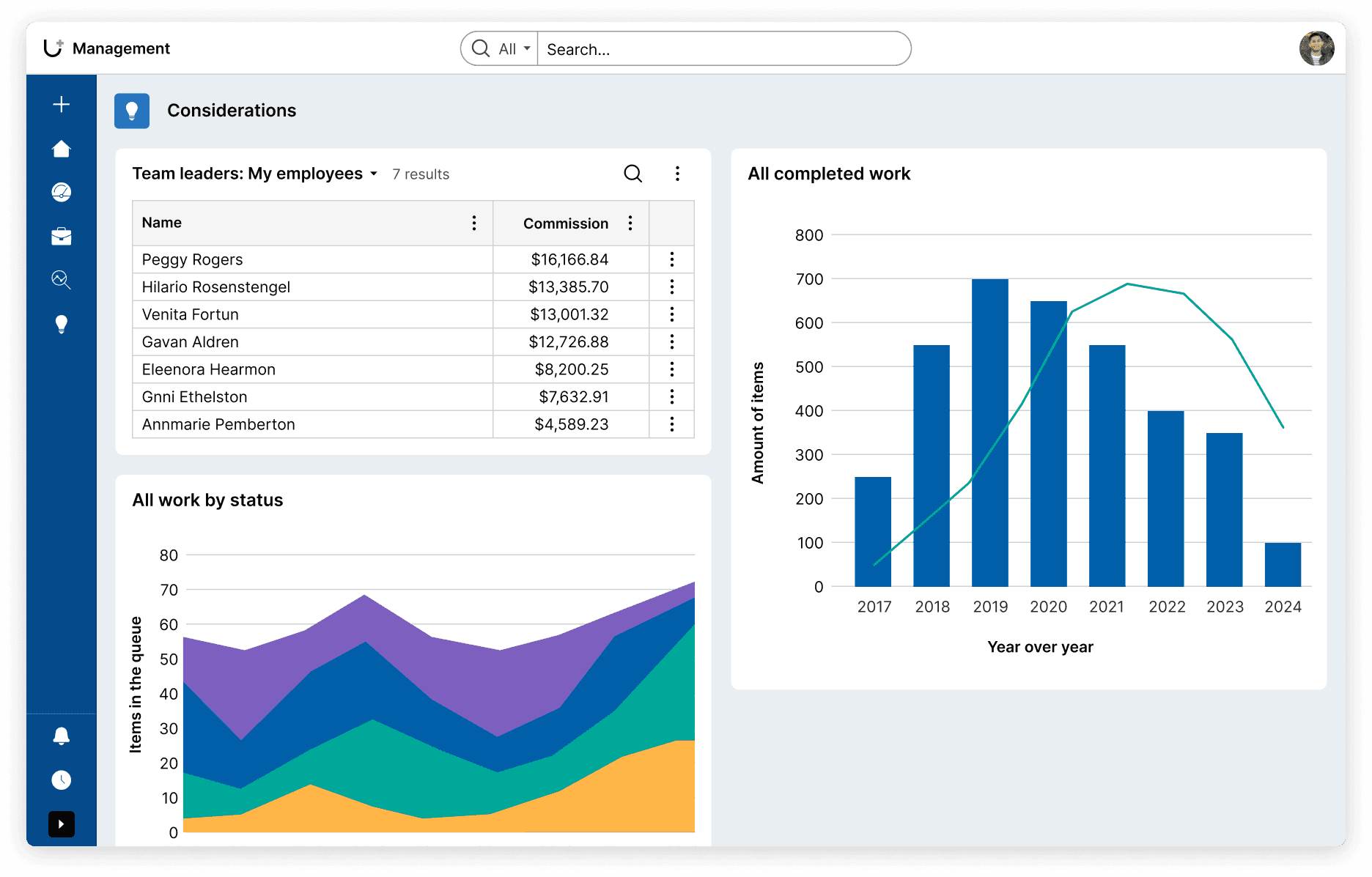
Task: Click the 2024 bar in completed work chart
Action: click(1283, 564)
